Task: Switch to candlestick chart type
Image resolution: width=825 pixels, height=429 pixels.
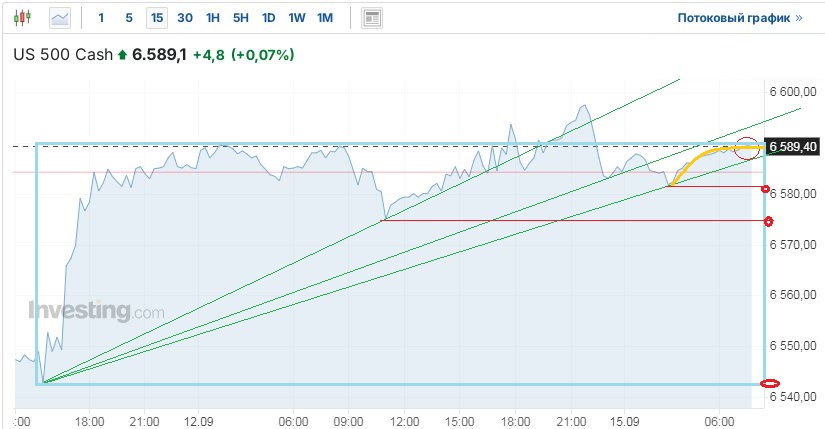Action: (x=24, y=18)
